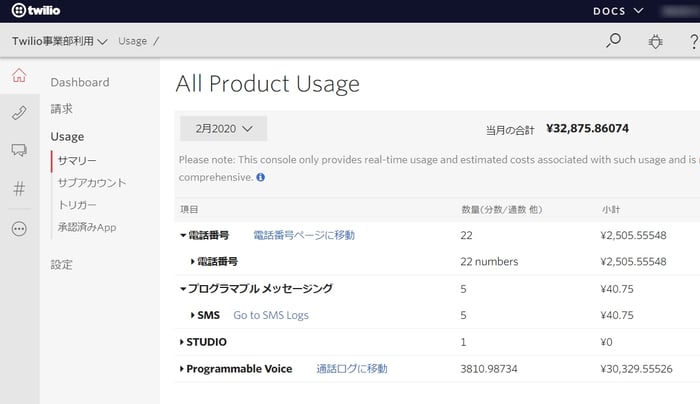This screenshot has width=700, height=404.
Task: Click the 小計 column header
Action: point(611,209)
